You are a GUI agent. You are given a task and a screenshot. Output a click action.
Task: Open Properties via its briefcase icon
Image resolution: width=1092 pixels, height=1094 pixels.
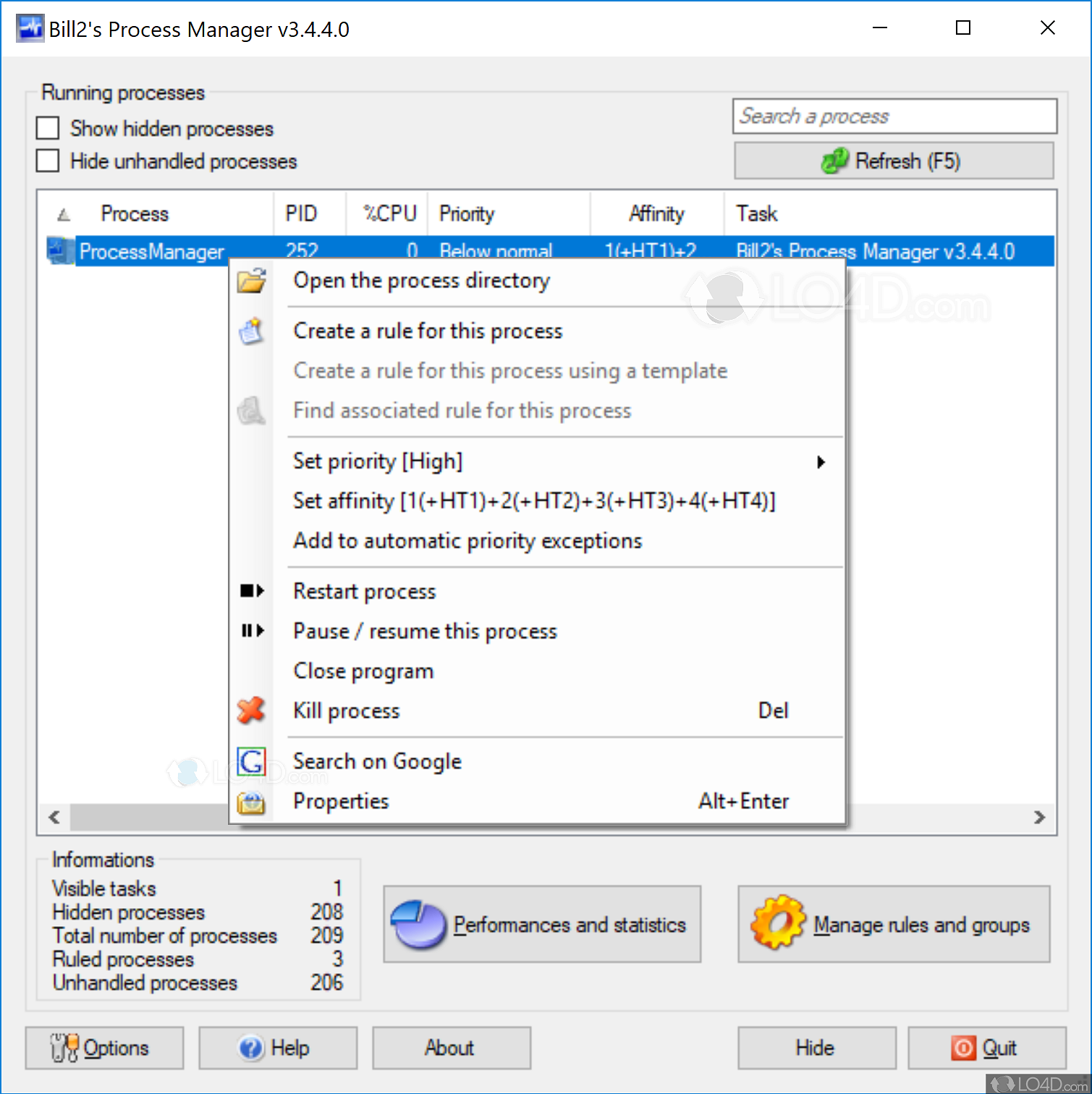coord(251,801)
